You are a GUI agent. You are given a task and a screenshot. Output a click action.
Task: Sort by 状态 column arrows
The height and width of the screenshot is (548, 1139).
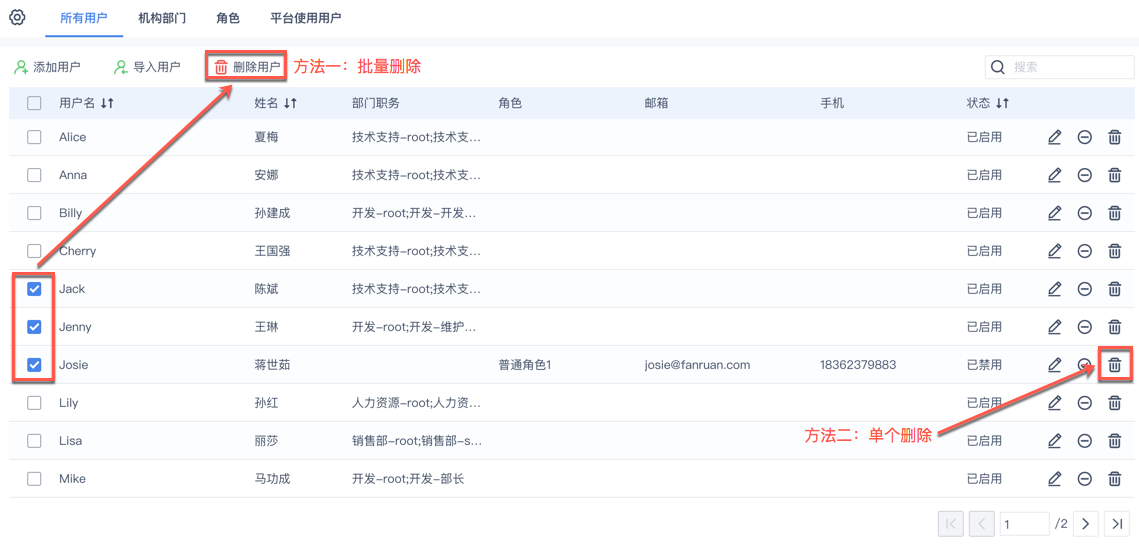[x=1002, y=103]
